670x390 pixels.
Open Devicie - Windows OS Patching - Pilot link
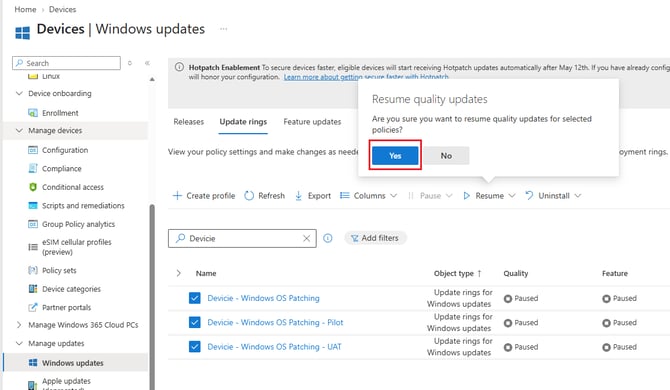coord(275,323)
